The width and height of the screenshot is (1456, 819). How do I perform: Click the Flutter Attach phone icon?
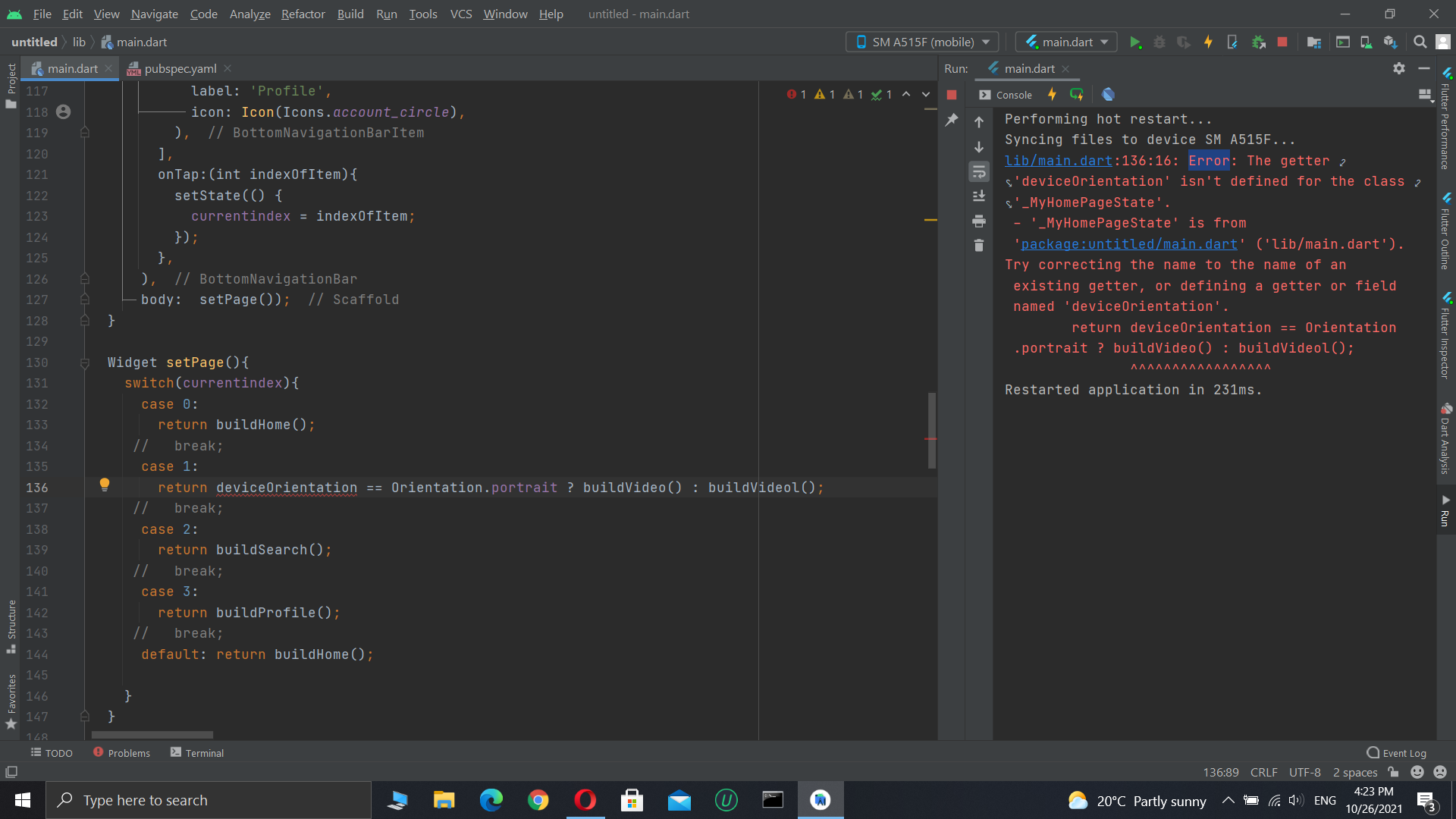1232,42
